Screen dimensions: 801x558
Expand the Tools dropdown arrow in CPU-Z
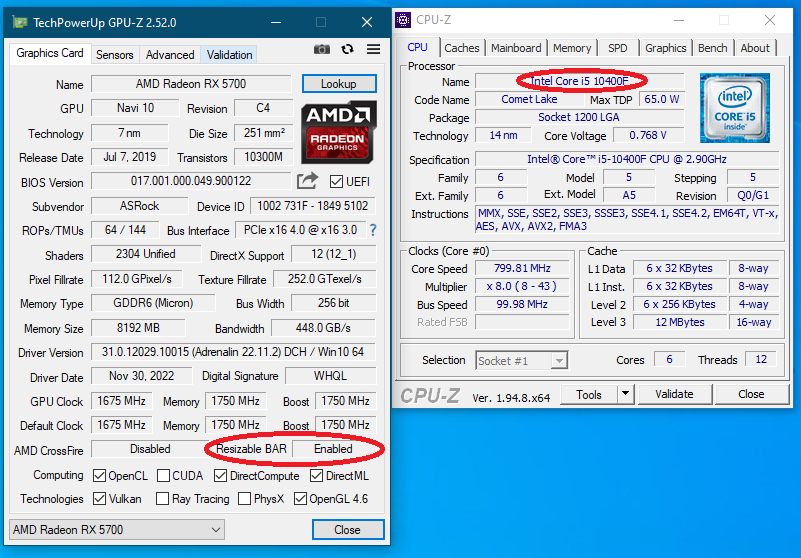pos(625,394)
